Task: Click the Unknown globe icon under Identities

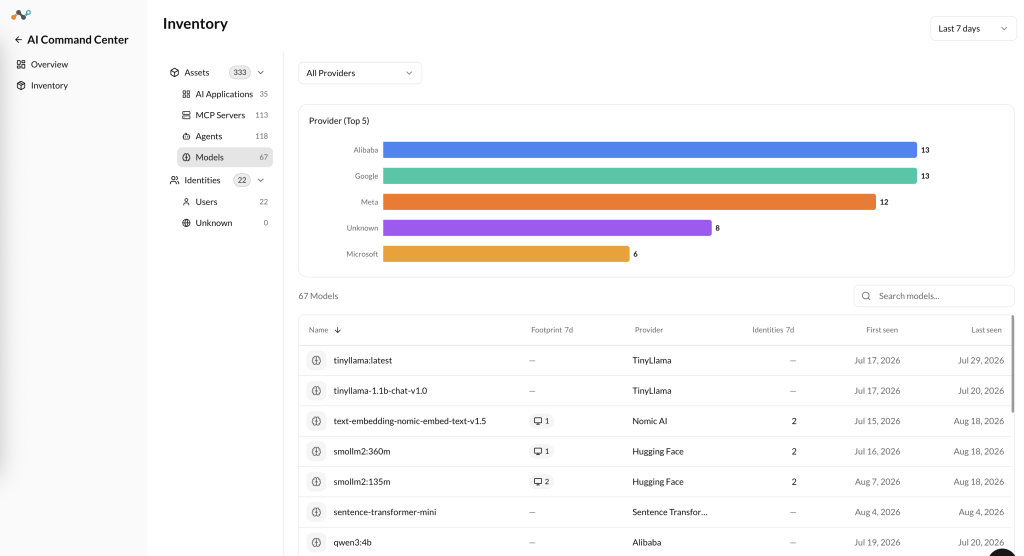Action: click(x=186, y=223)
